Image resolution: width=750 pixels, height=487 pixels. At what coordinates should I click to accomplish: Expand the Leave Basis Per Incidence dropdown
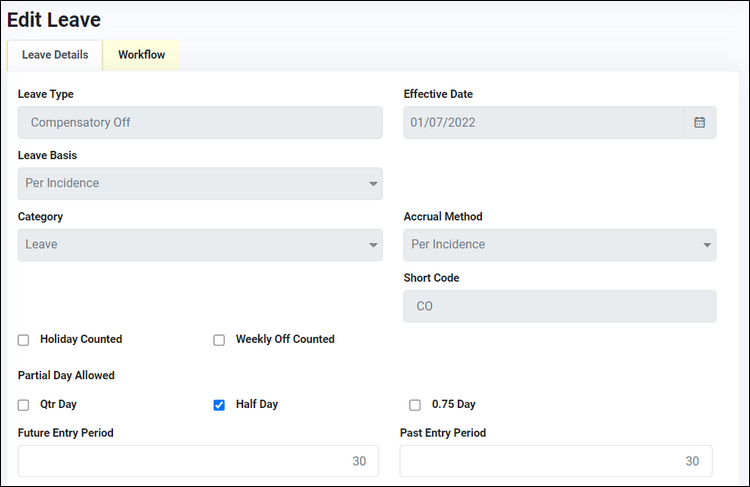click(200, 184)
